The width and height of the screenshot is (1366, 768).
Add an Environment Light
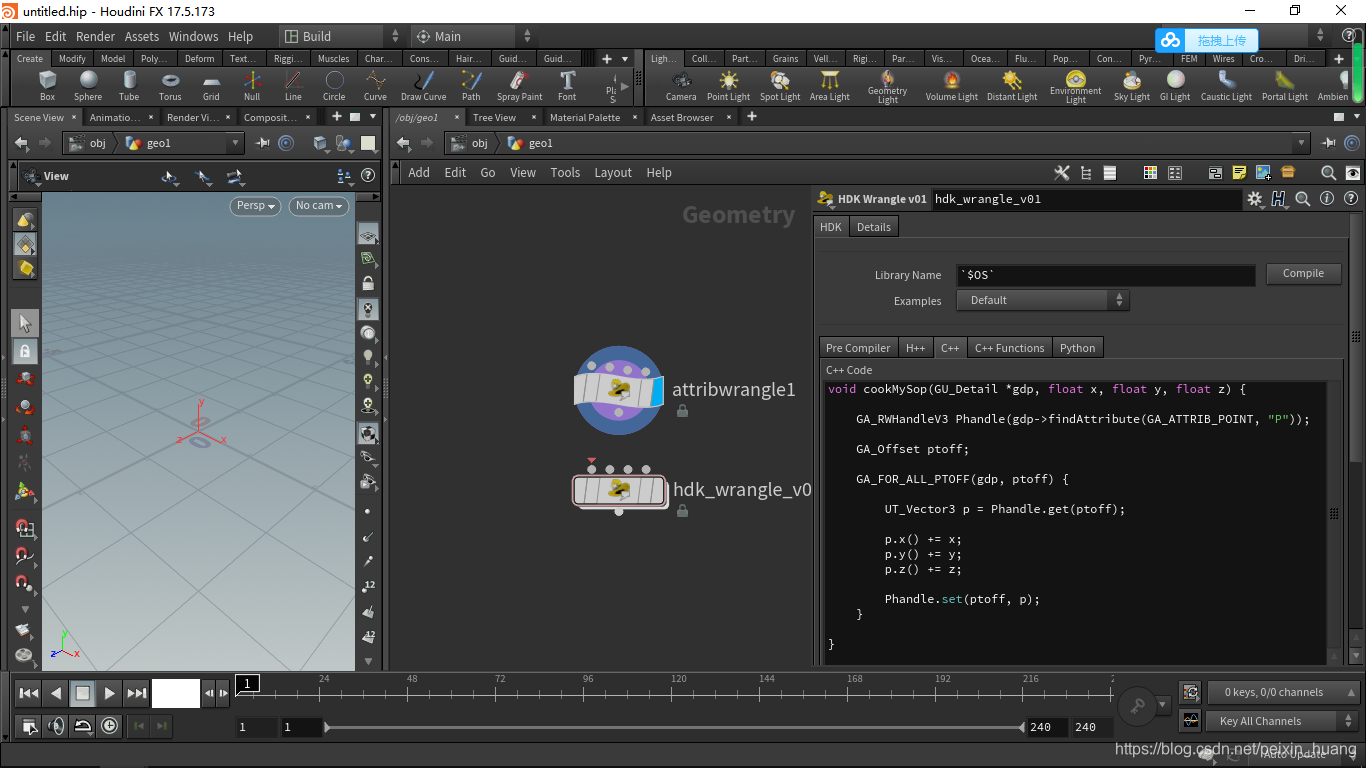click(x=1076, y=87)
